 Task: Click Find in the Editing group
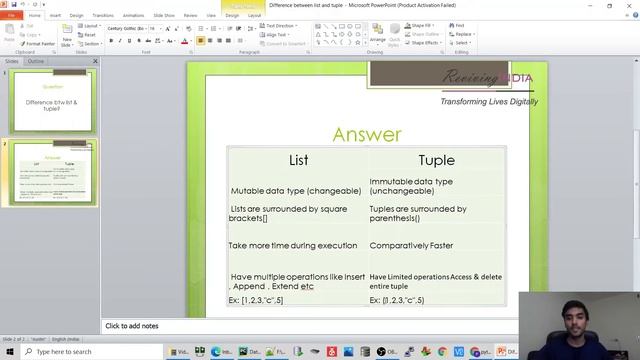457,25
